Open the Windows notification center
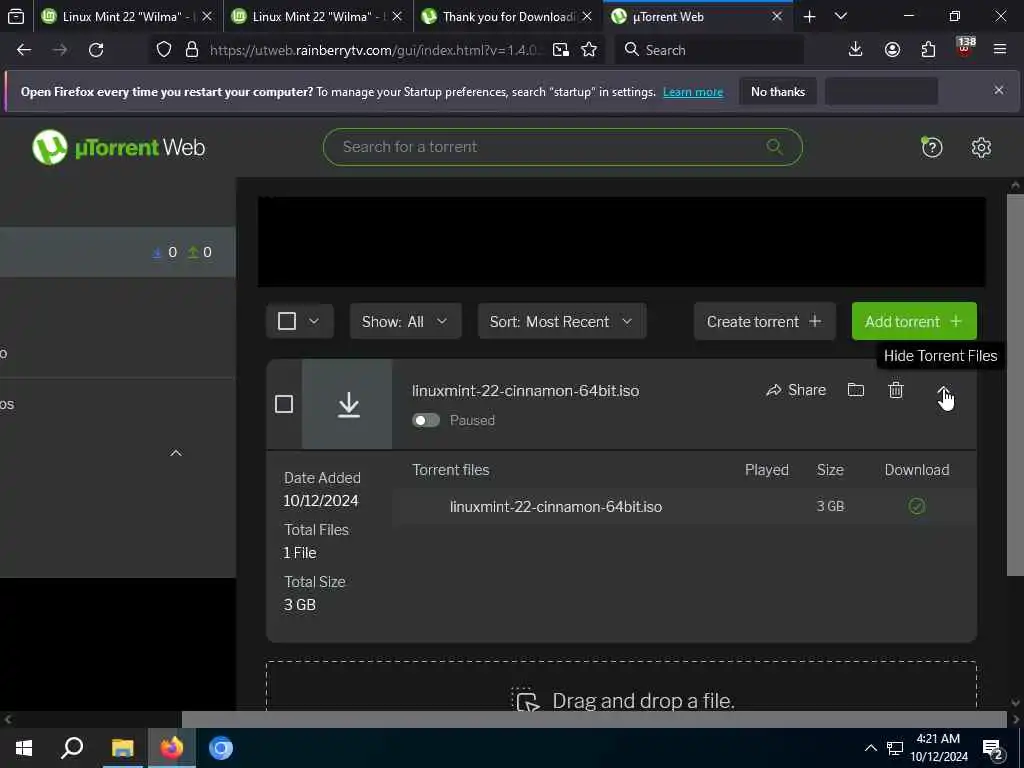Screen dimensions: 1024x768 [993, 749]
